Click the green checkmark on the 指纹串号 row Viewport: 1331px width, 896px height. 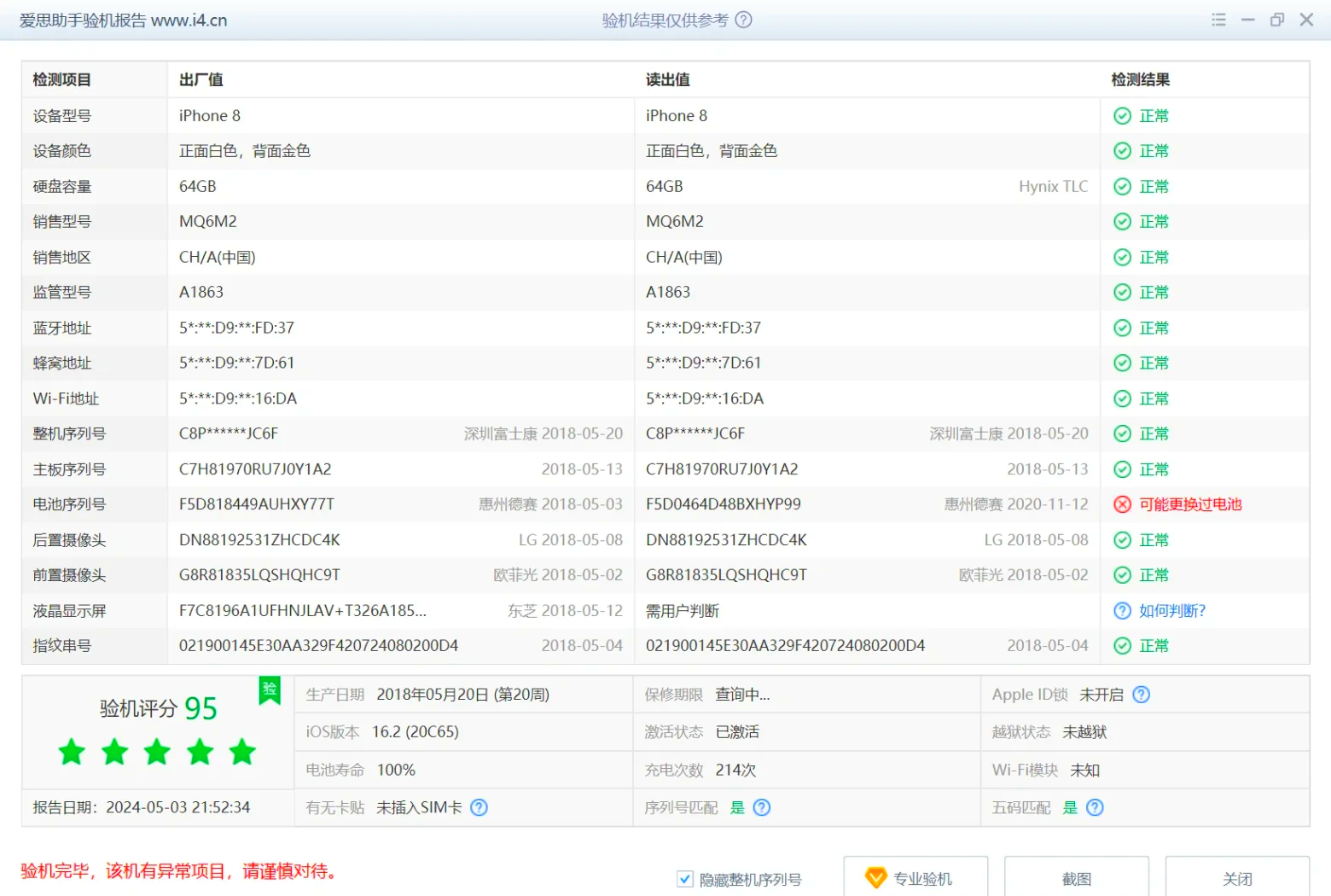[x=1122, y=646]
